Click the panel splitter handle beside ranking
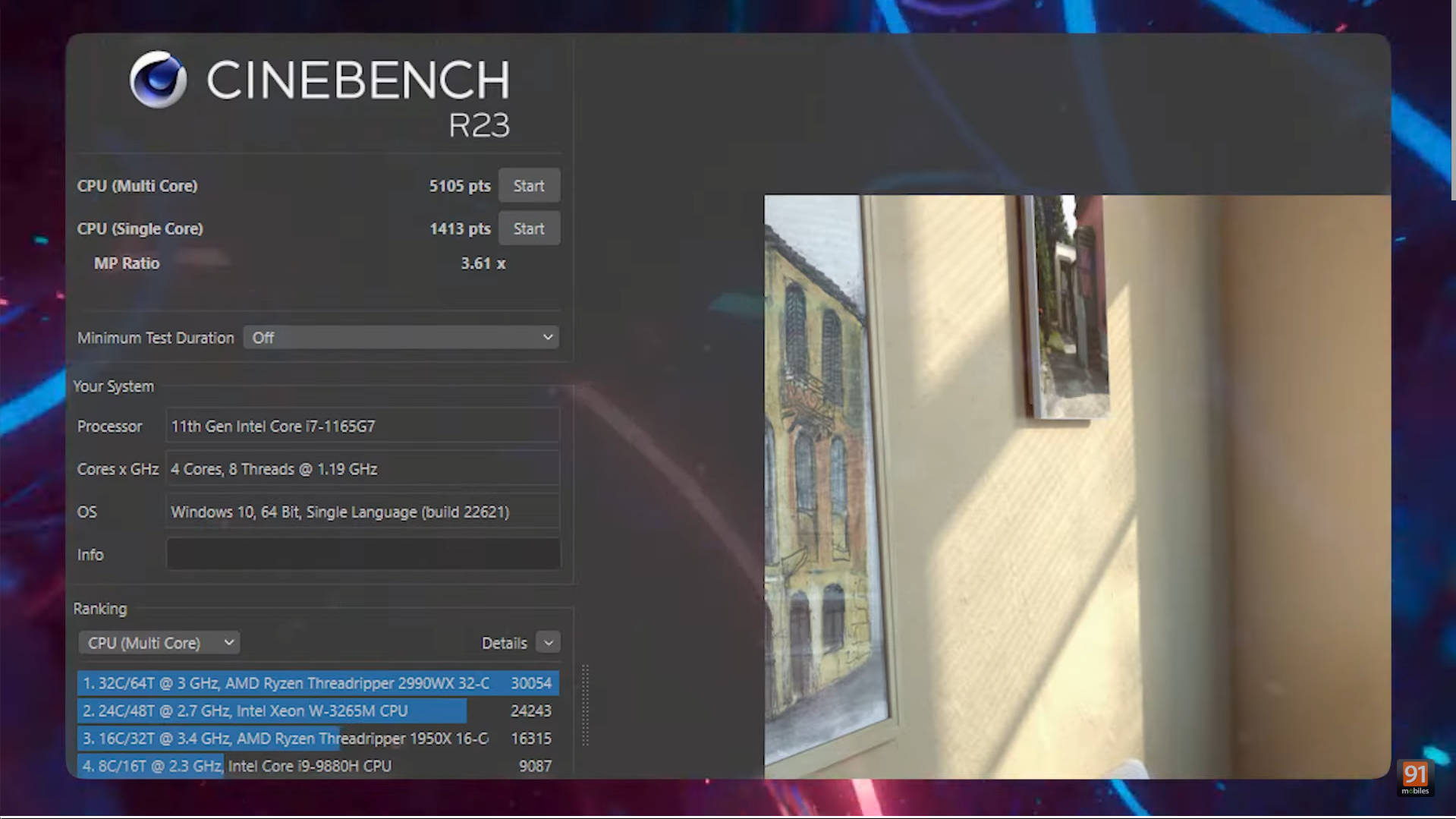 pyautogui.click(x=585, y=706)
